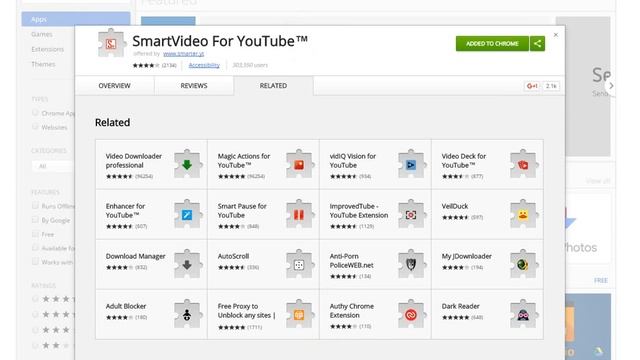Open Video Downloader professional title
This screenshot has width=640, height=360.
(x=133, y=161)
